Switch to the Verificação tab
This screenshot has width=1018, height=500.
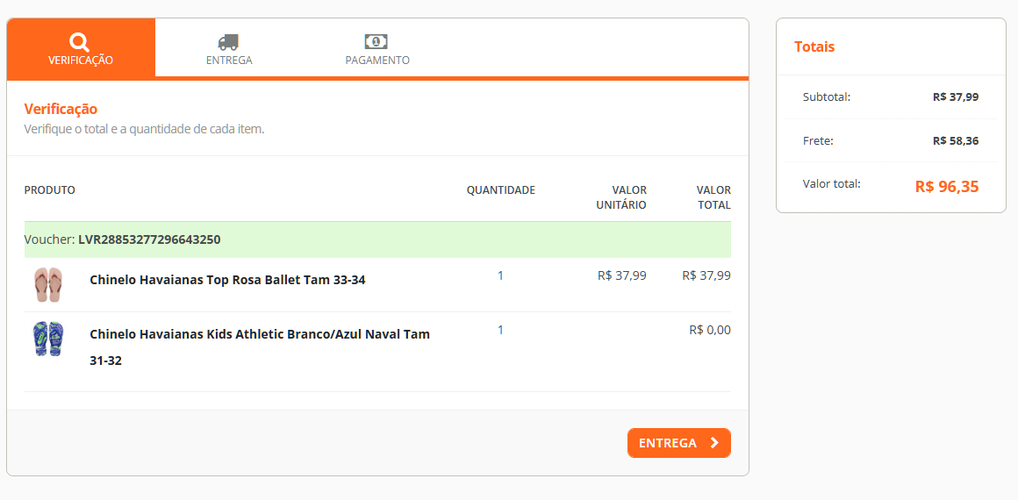81,48
